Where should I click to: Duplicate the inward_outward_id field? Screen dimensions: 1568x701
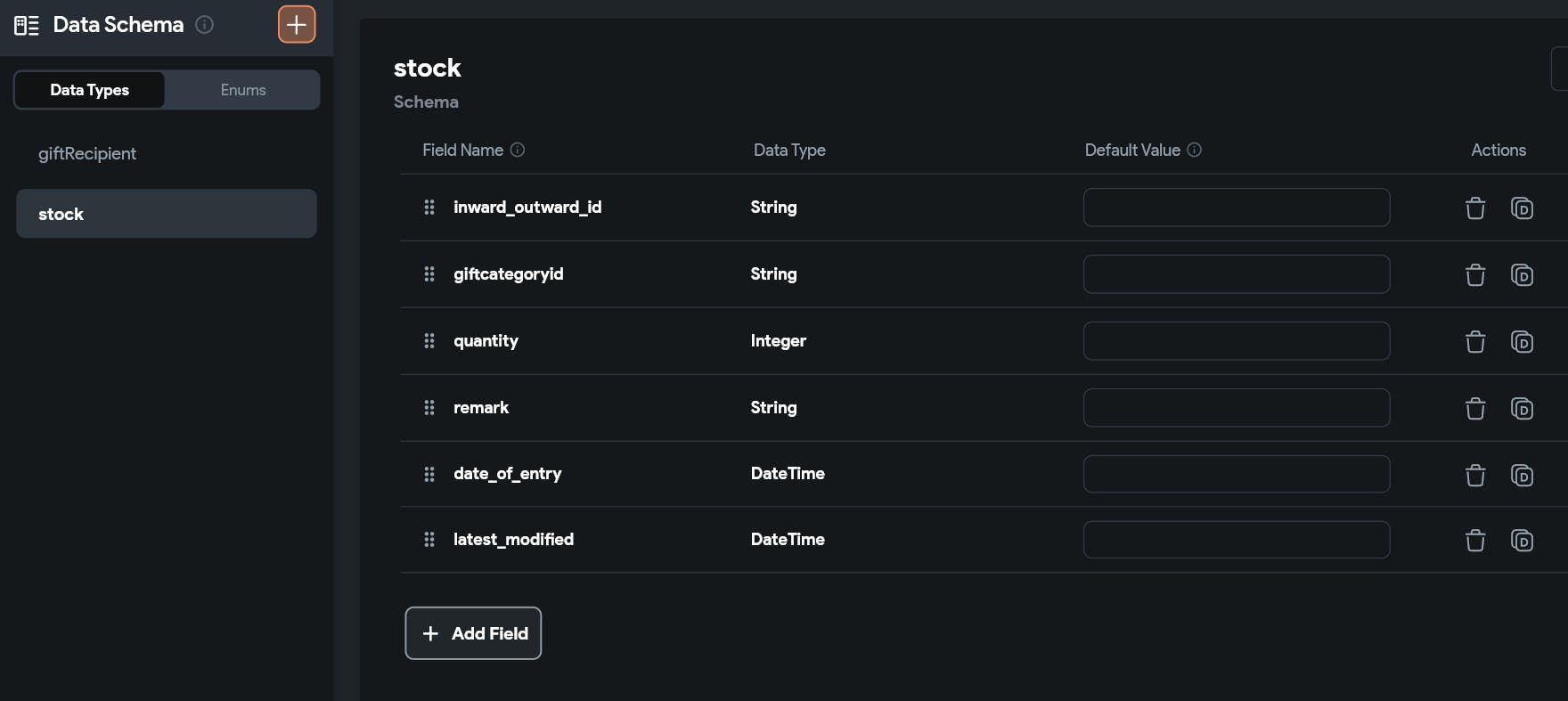pos(1522,208)
